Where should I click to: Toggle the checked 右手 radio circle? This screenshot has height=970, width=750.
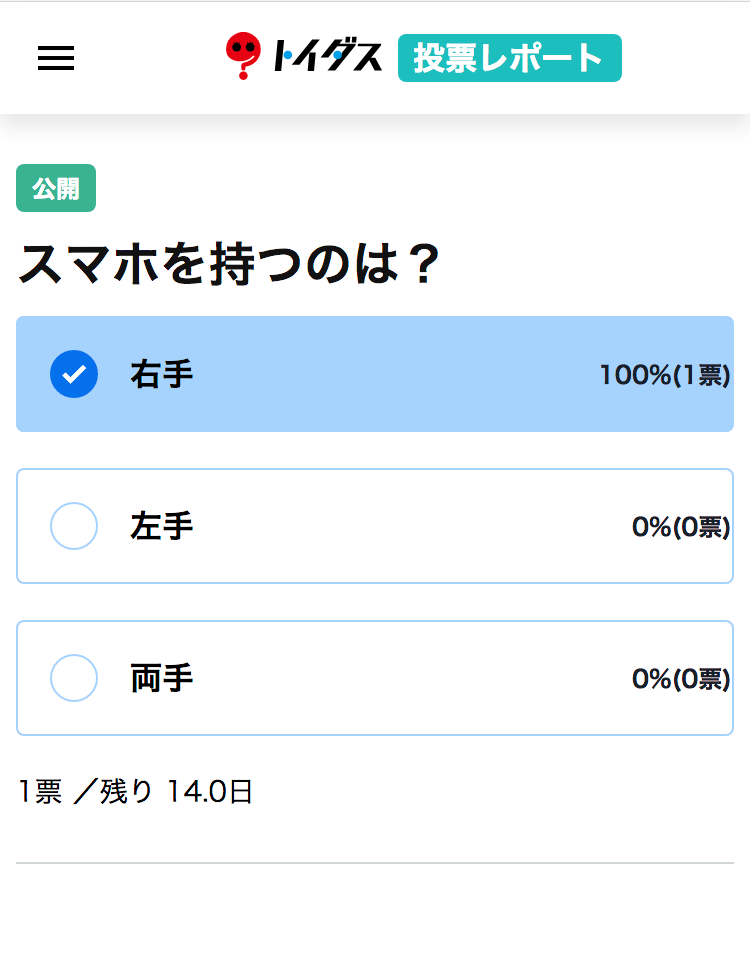[x=74, y=374]
